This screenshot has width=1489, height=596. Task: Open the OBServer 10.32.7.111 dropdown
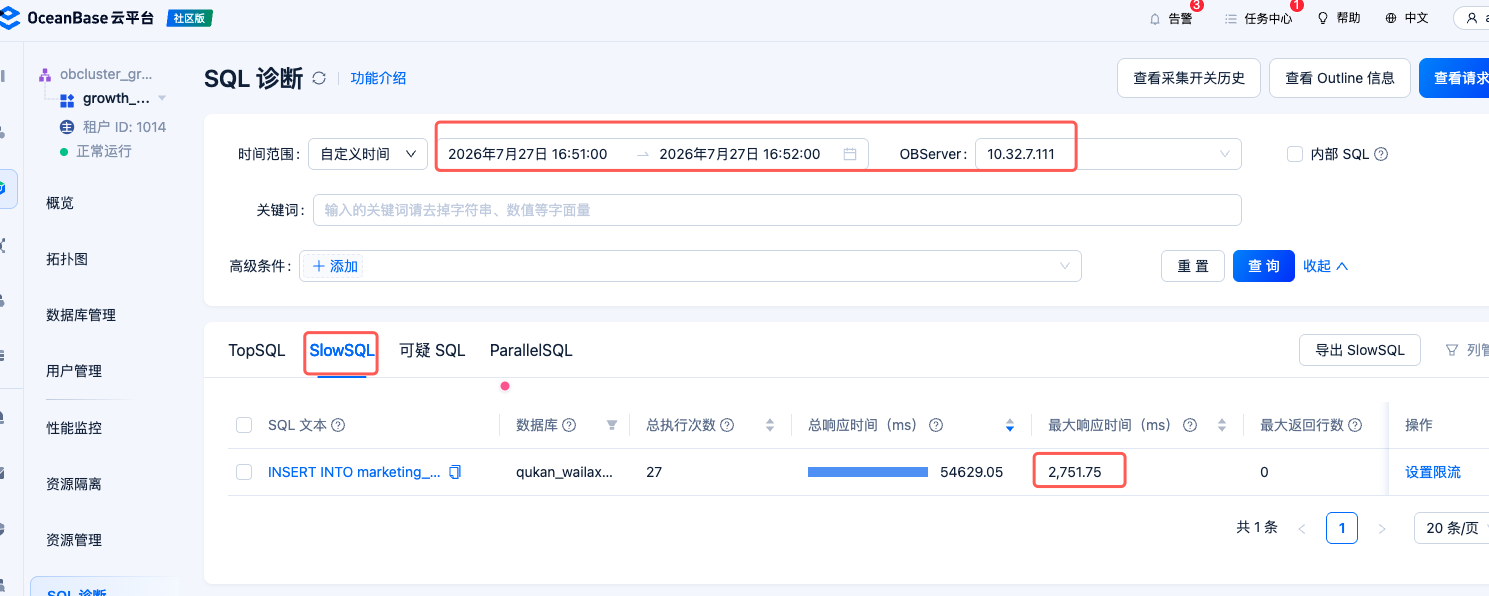(x=1108, y=154)
